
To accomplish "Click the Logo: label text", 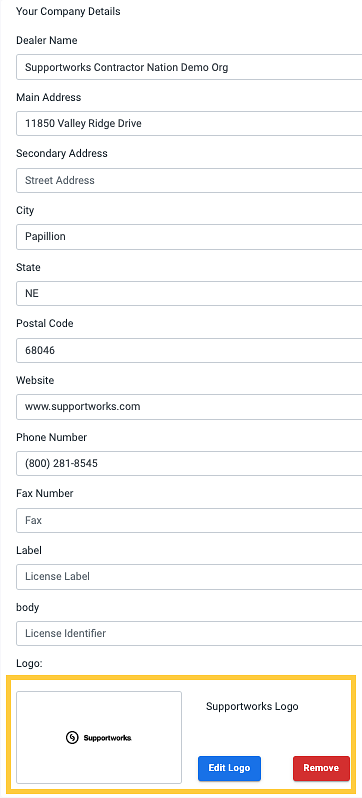I will [28, 664].
